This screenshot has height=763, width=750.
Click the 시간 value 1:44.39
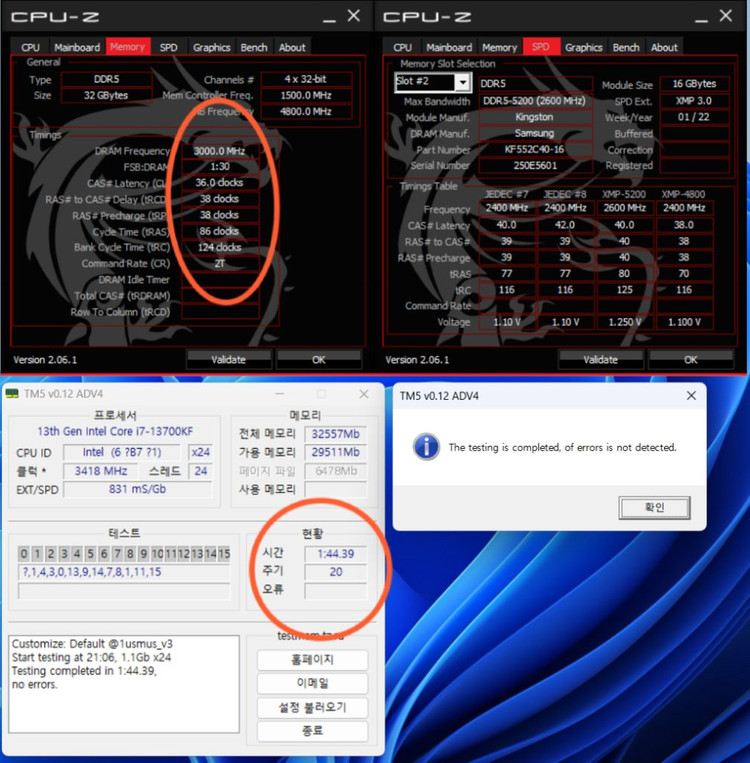tap(335, 554)
